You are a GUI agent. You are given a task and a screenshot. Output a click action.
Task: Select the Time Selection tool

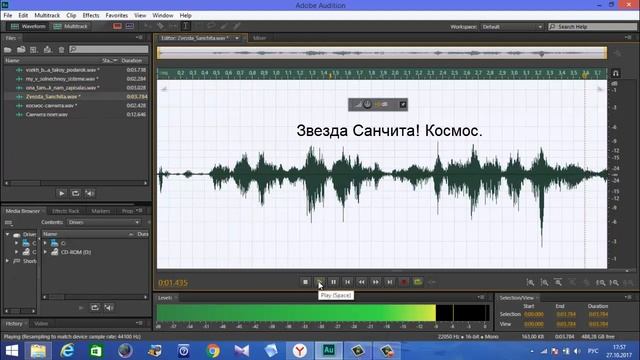point(186,27)
